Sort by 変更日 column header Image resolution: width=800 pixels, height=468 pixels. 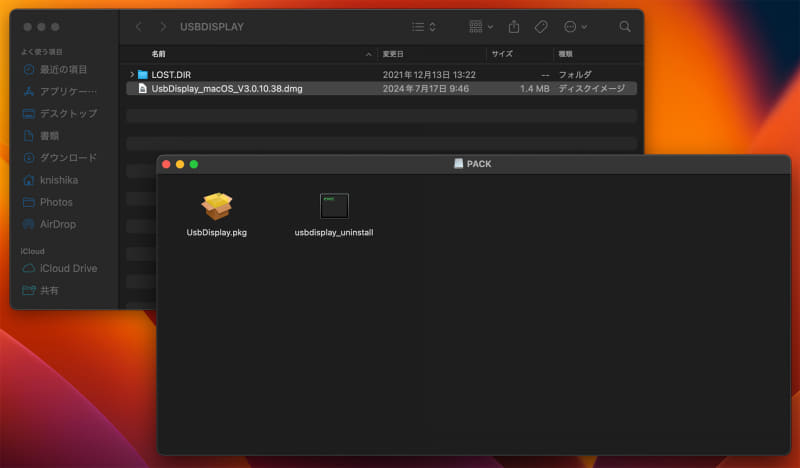(x=393, y=54)
